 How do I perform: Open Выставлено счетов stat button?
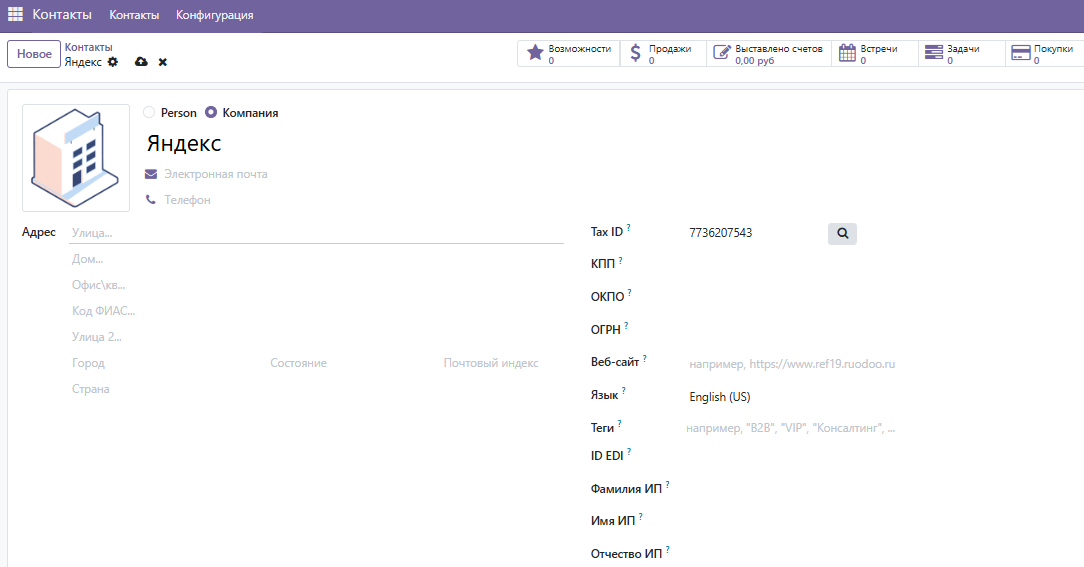pyautogui.click(x=769, y=54)
